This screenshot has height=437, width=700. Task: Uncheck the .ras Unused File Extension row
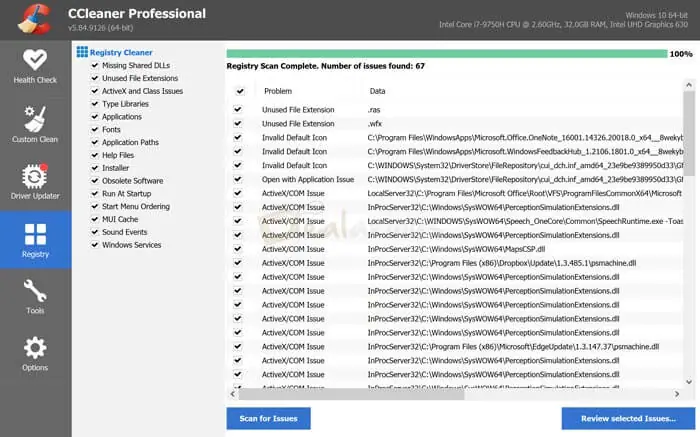tap(238, 109)
